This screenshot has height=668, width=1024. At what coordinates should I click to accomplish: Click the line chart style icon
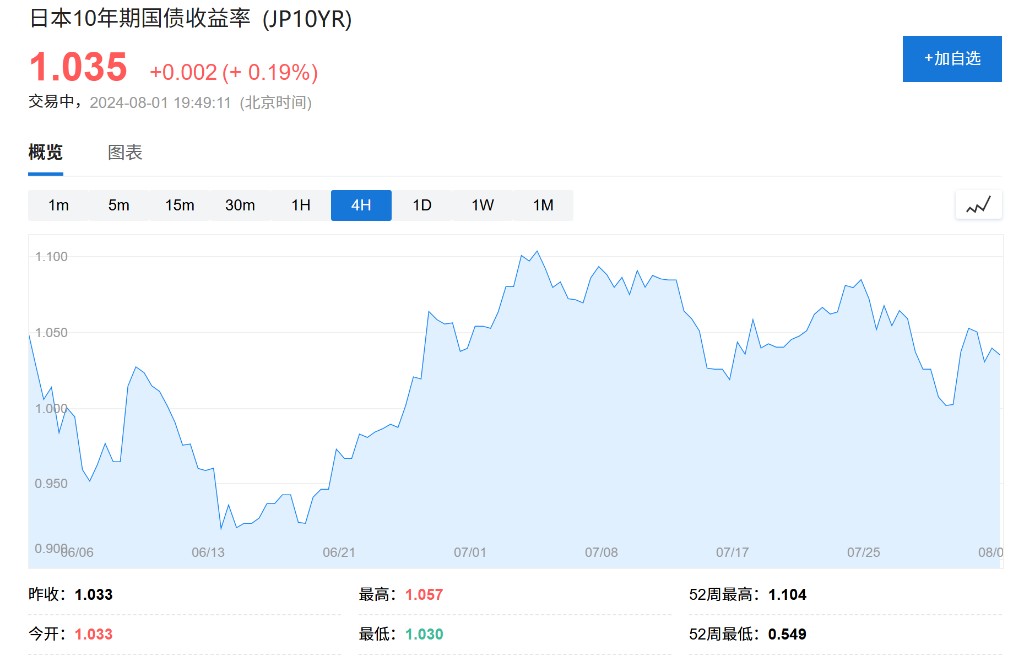tap(978, 205)
